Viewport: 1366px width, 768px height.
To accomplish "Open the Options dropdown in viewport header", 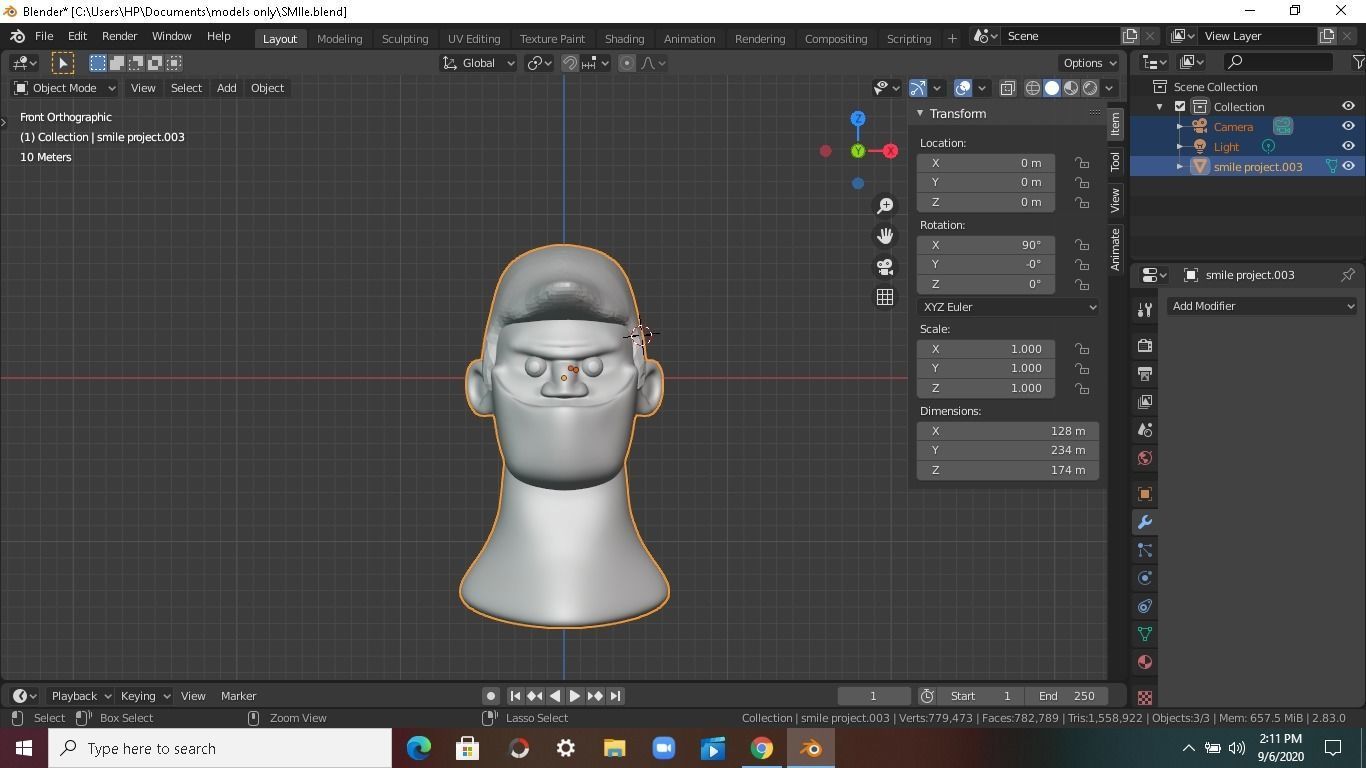I will click(1090, 63).
